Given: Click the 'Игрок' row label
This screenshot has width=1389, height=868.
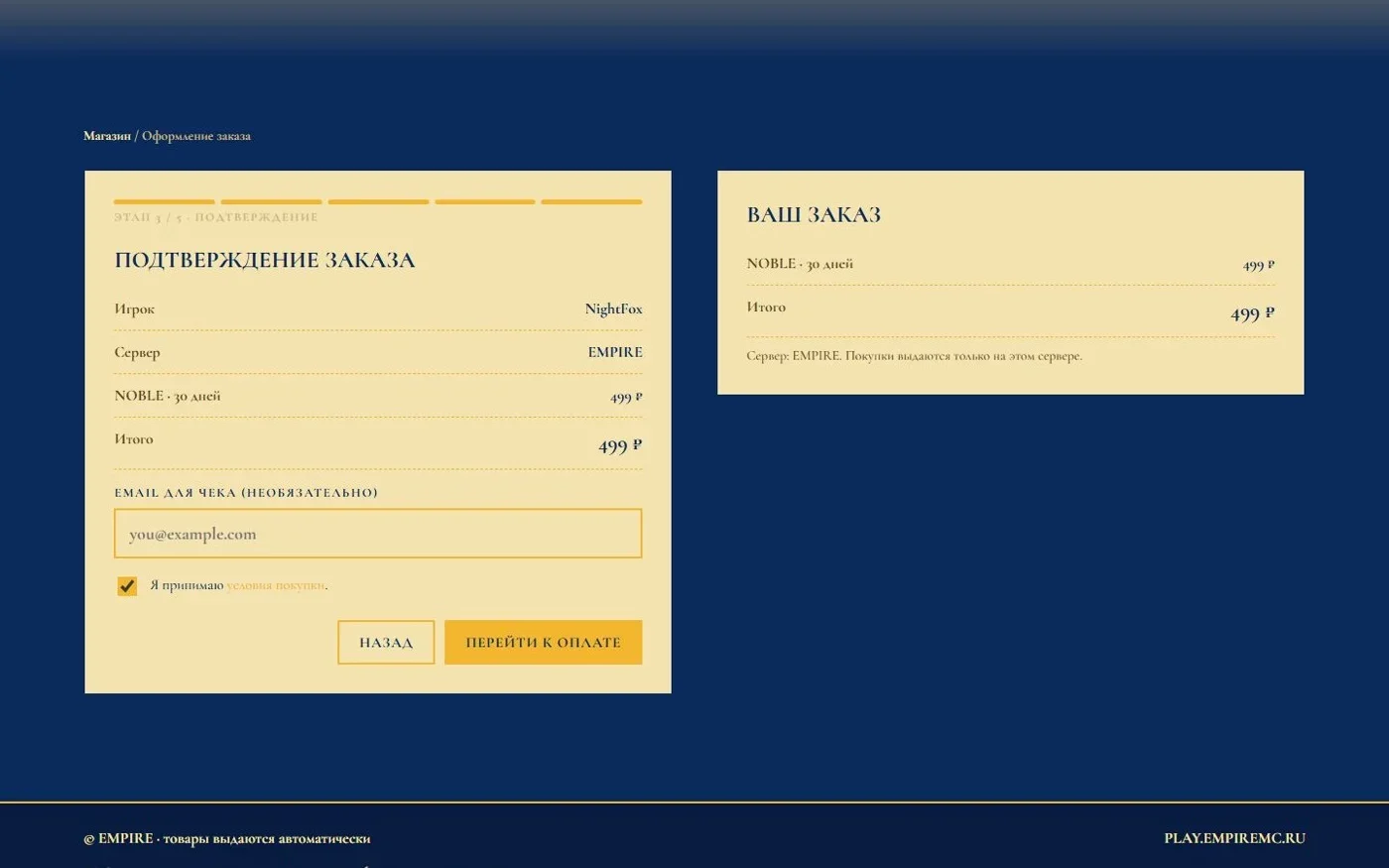Looking at the screenshot, I should [x=135, y=309].
